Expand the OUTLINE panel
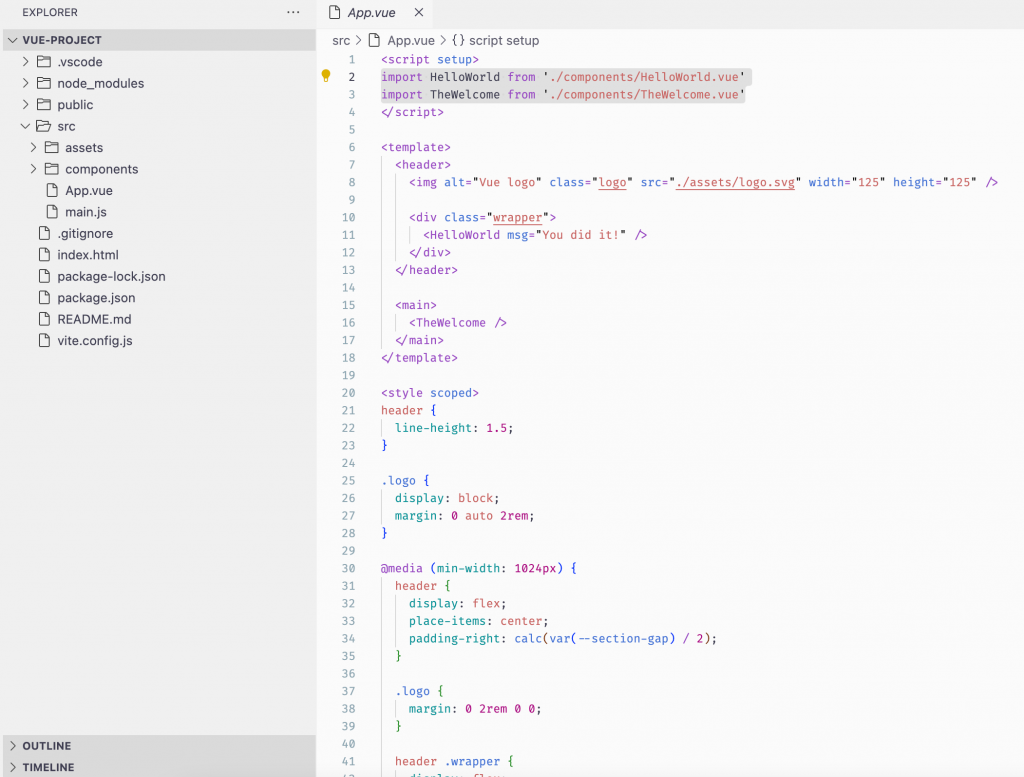Viewport: 1024px width, 777px height. [159, 746]
